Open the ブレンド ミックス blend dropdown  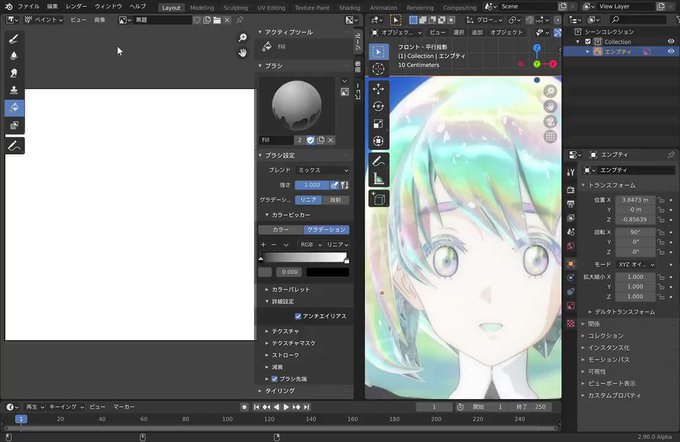click(x=323, y=170)
